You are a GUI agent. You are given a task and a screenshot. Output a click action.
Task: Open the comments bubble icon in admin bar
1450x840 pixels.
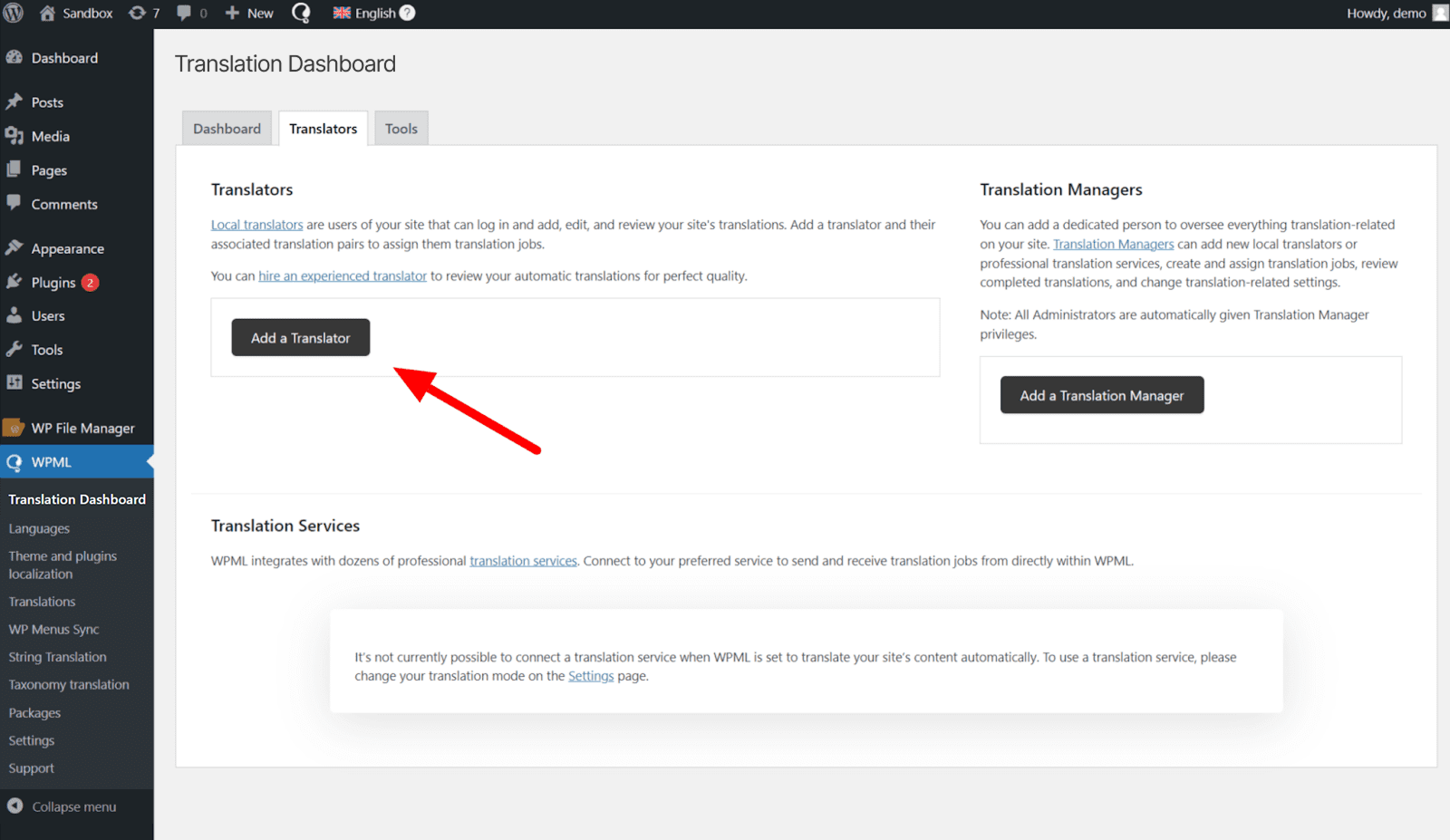pos(184,13)
